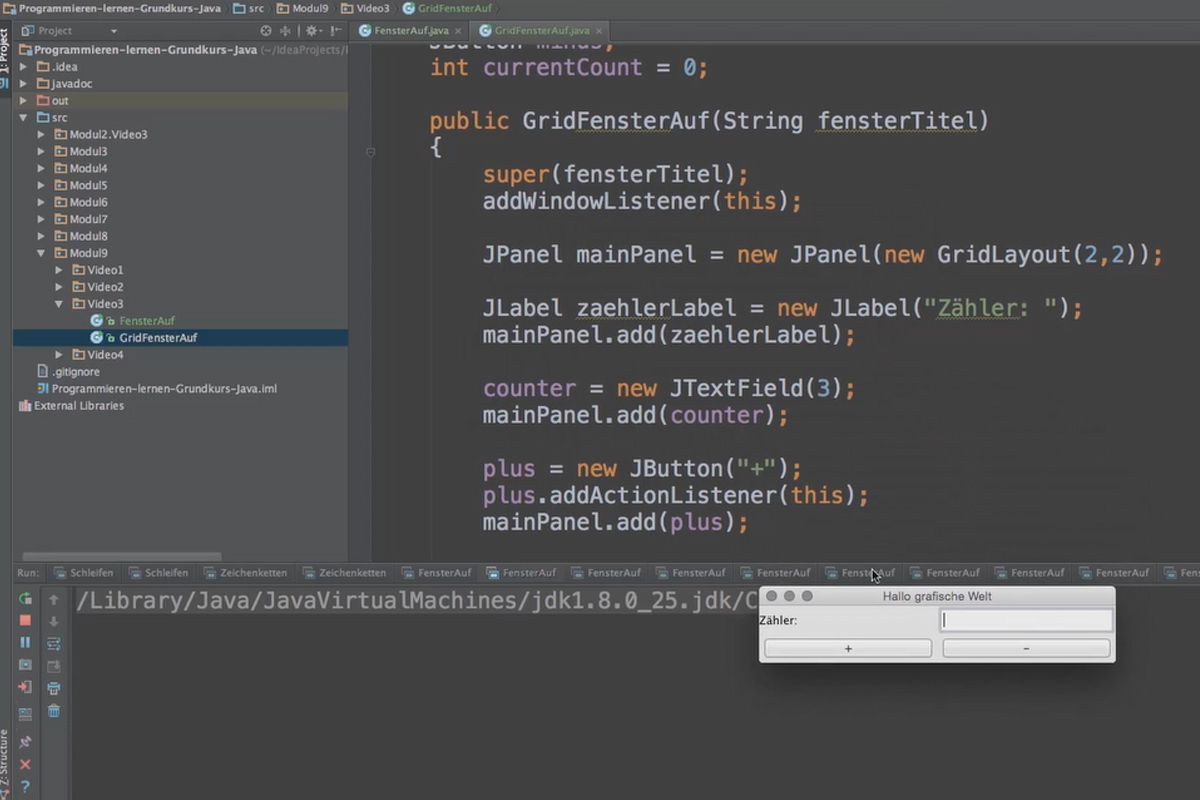
Task: Open the Z: Structure side tab
Action: (5, 764)
